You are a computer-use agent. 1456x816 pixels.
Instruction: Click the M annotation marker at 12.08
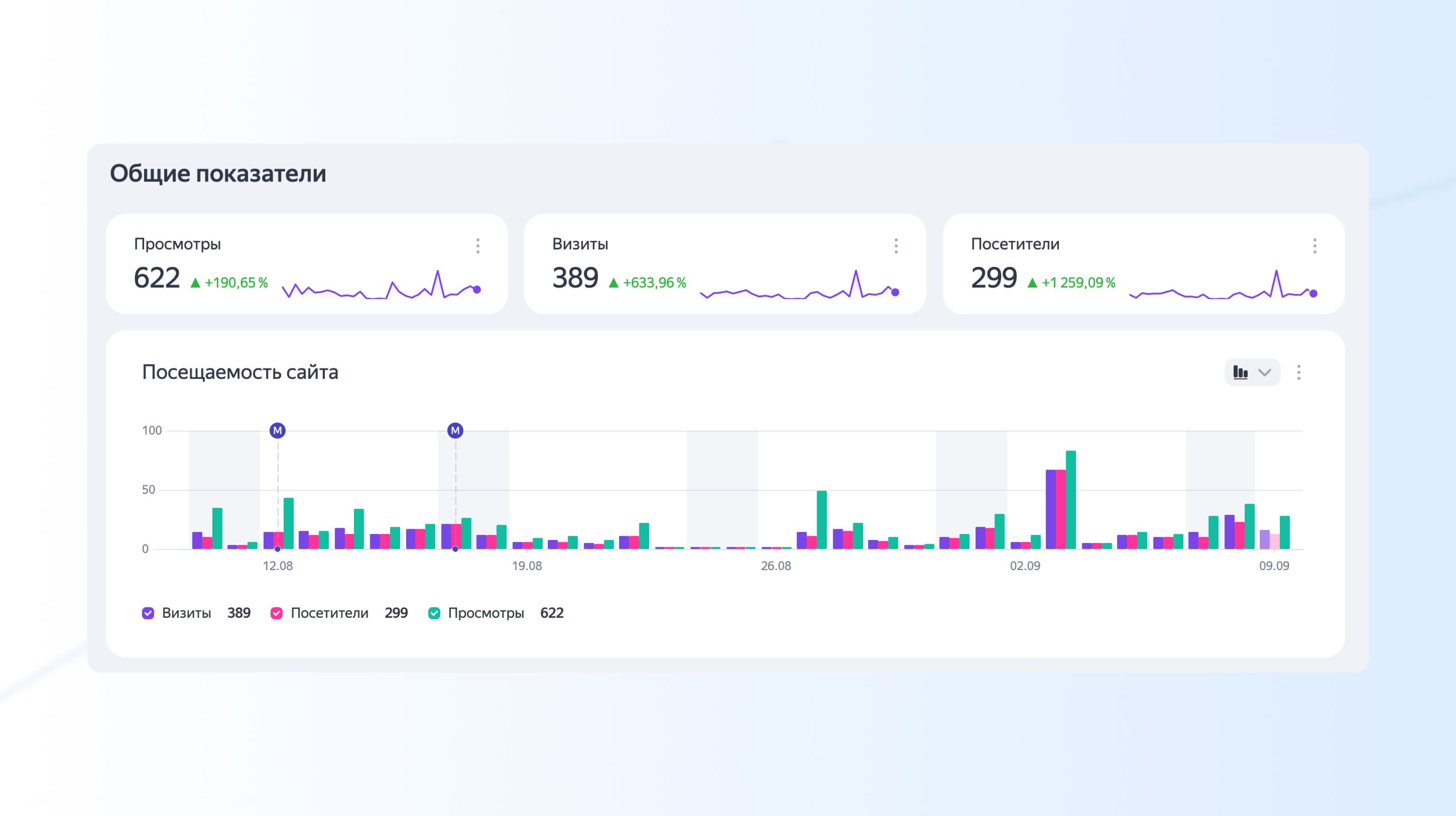(277, 430)
